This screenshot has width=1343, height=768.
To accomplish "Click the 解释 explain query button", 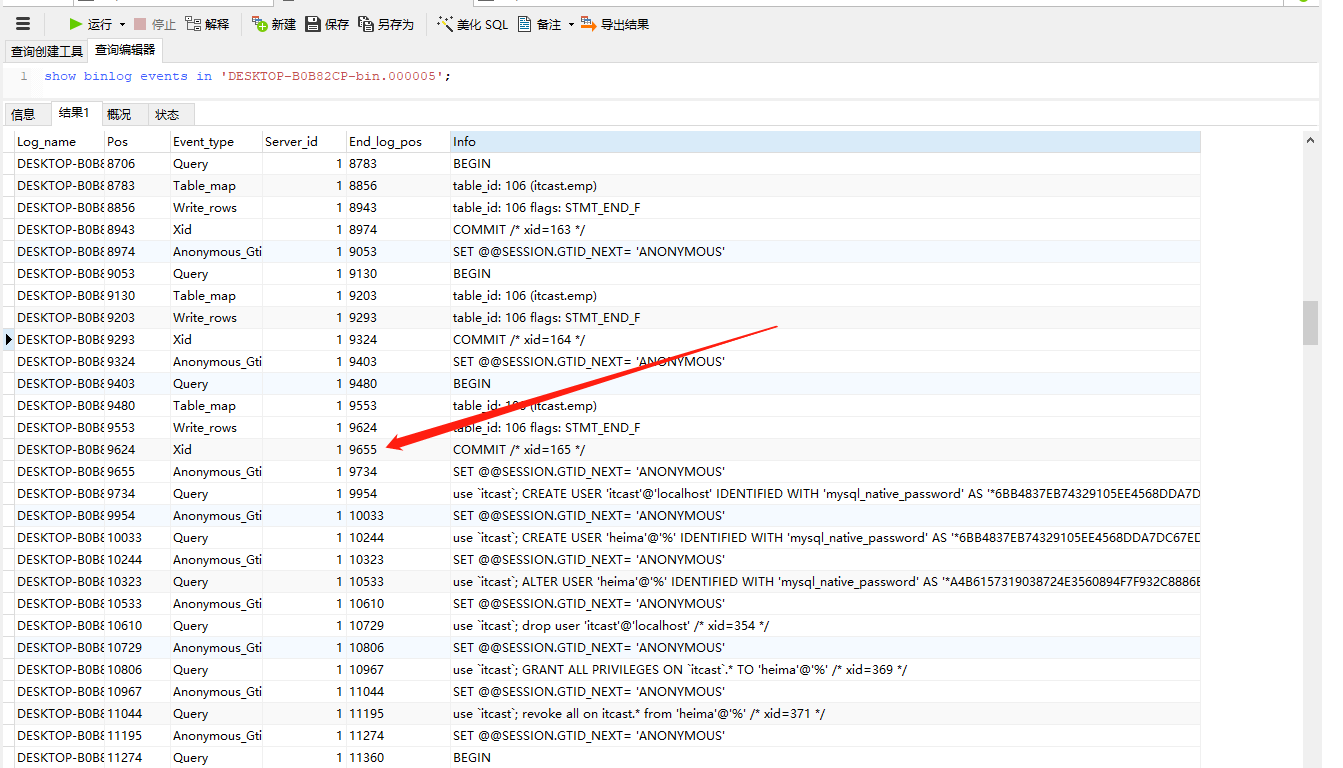I will pyautogui.click(x=207, y=24).
